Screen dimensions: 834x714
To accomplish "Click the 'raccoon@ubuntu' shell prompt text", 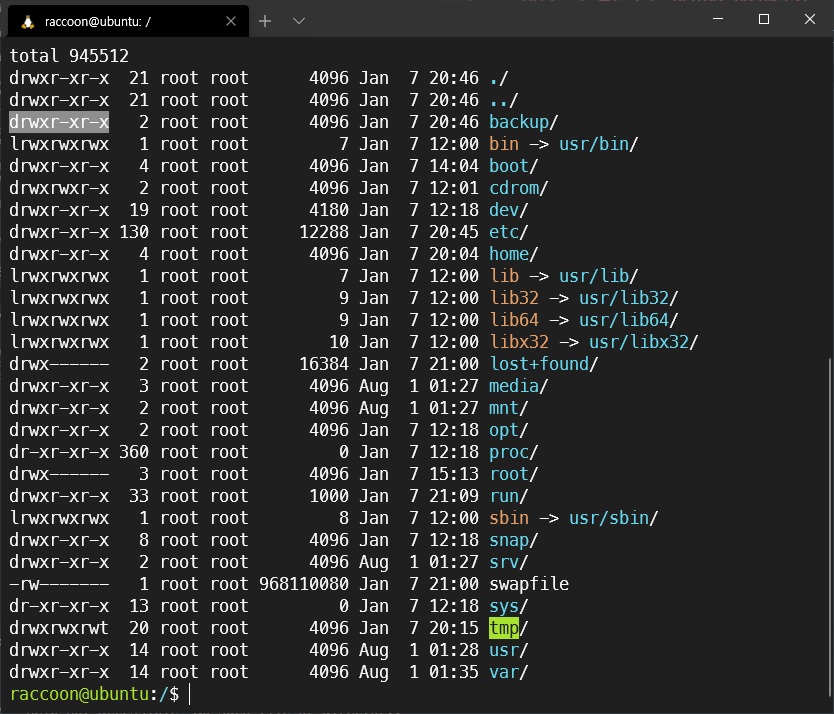I will [79, 694].
